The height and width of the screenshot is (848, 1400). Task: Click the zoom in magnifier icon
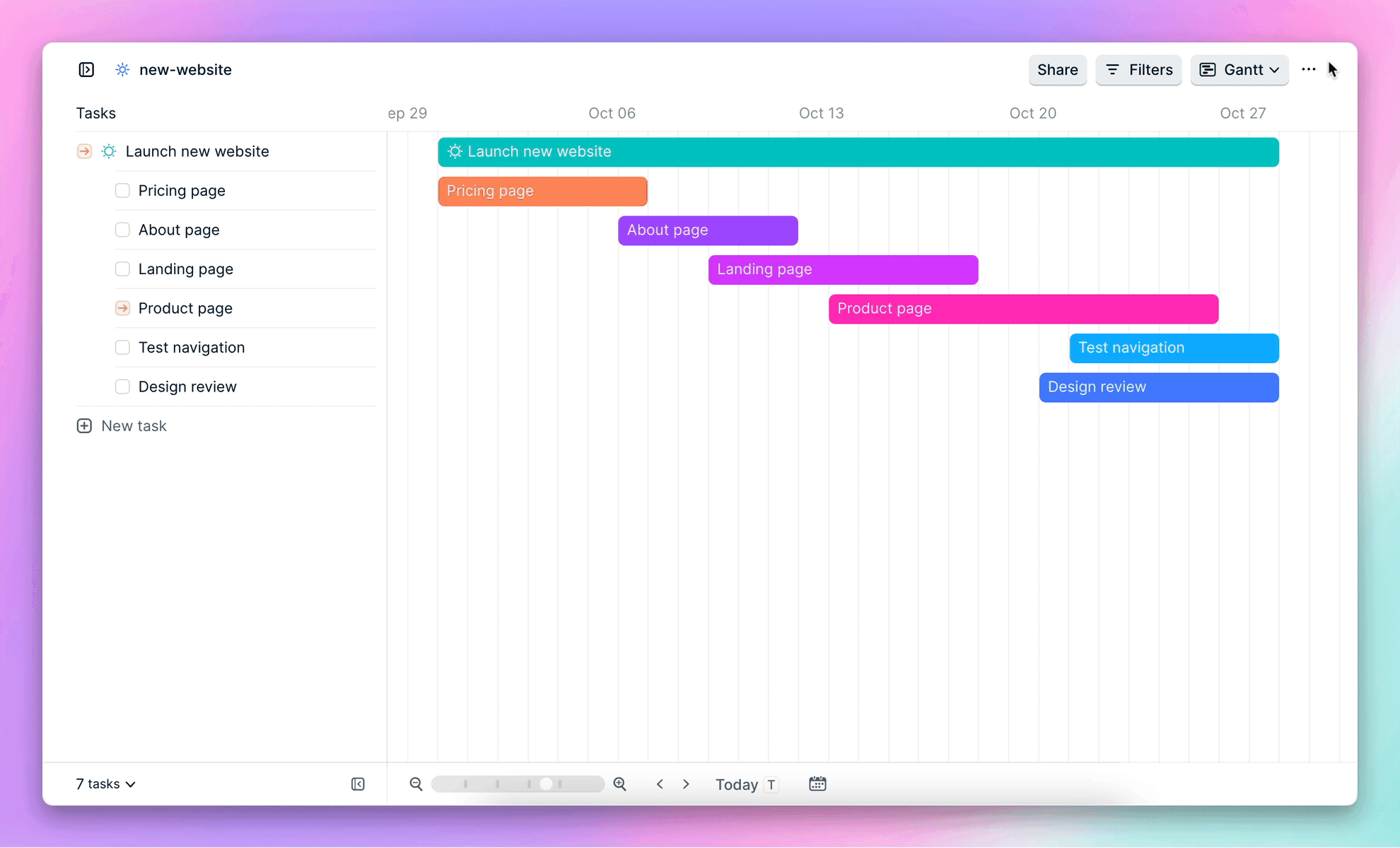pos(622,783)
